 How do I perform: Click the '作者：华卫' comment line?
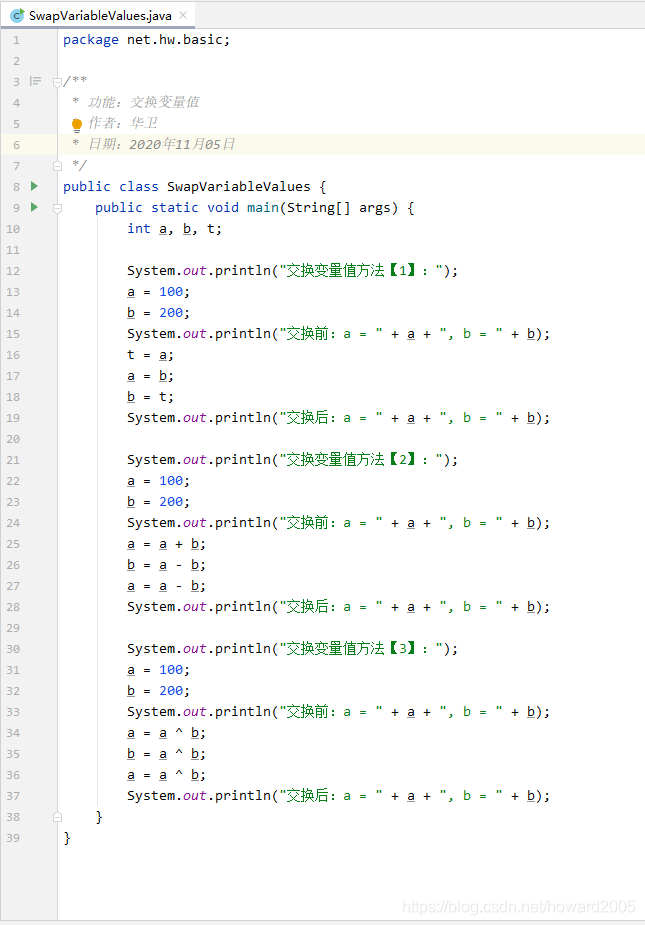(123, 123)
